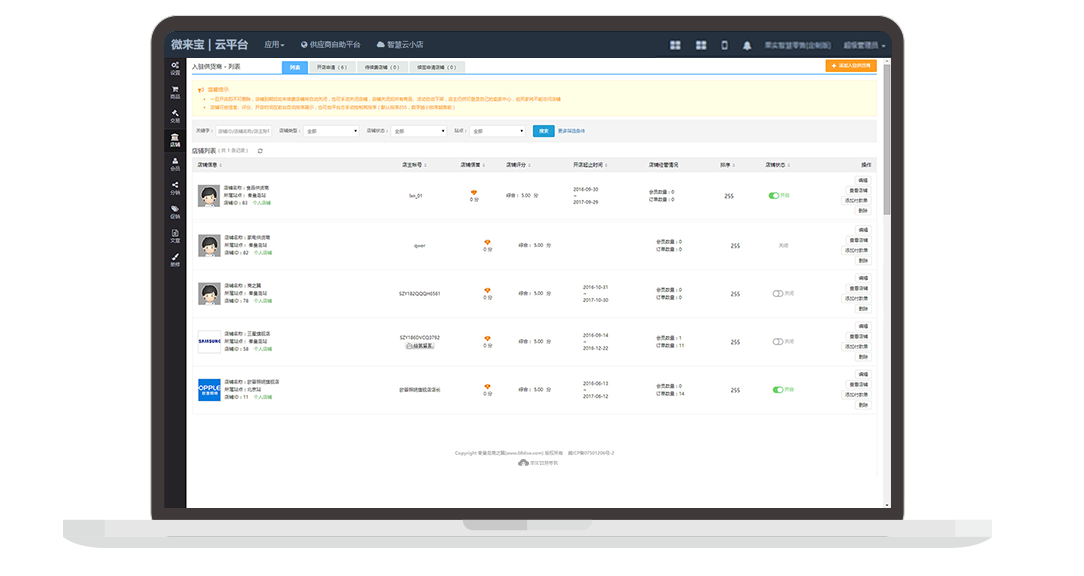Click the 促销 (Promotion) tag icon
Screen dimensions: 1084x576
pos(175,211)
